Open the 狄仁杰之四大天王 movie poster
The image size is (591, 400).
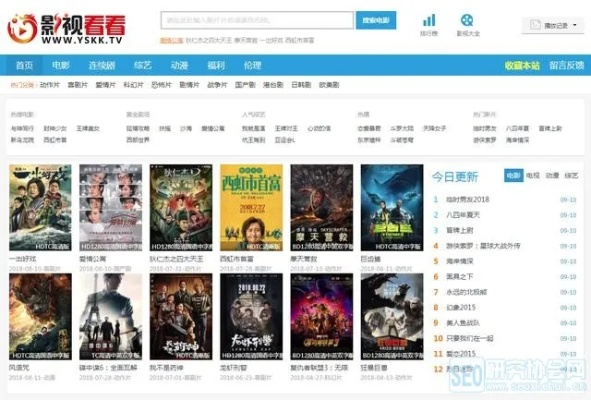pos(181,207)
